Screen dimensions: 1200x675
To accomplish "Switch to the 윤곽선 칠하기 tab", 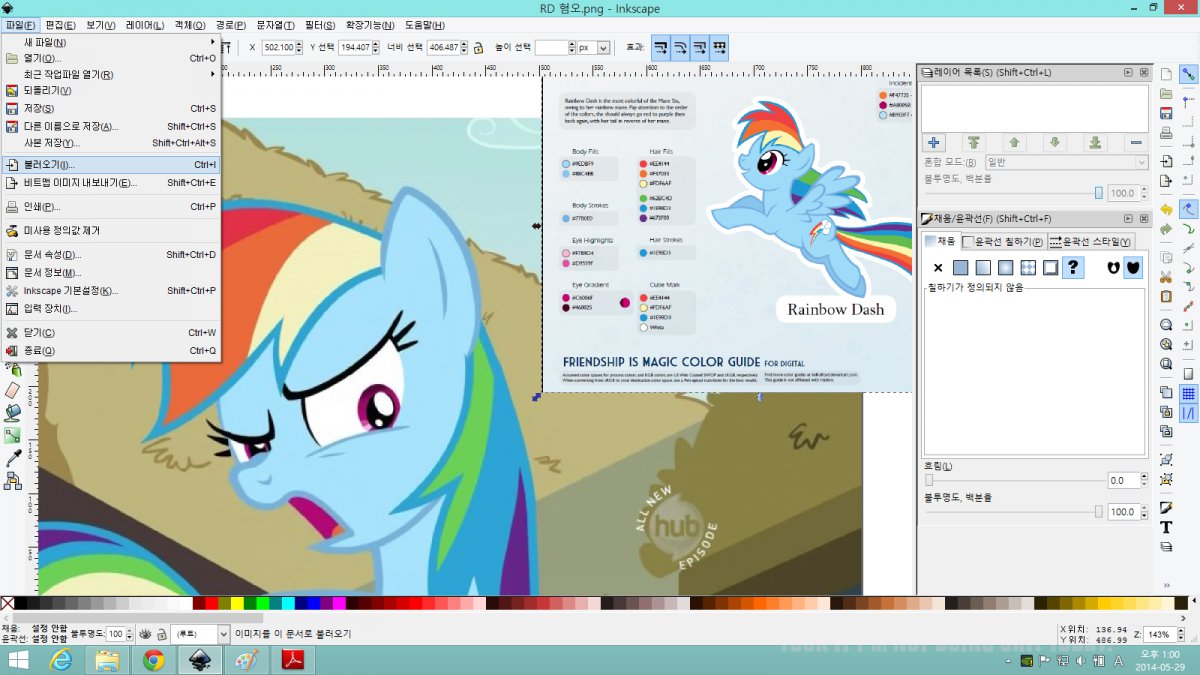I will pos(1003,241).
